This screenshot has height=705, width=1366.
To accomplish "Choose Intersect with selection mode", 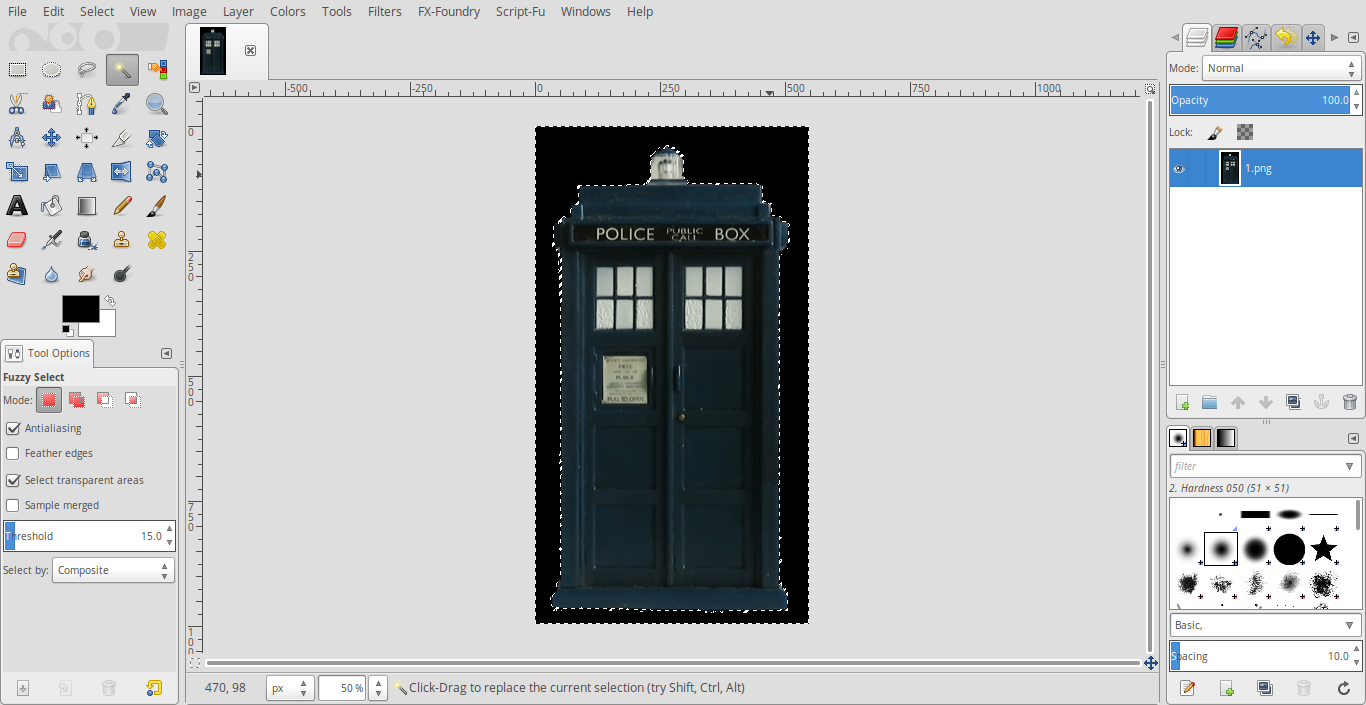I will 132,400.
